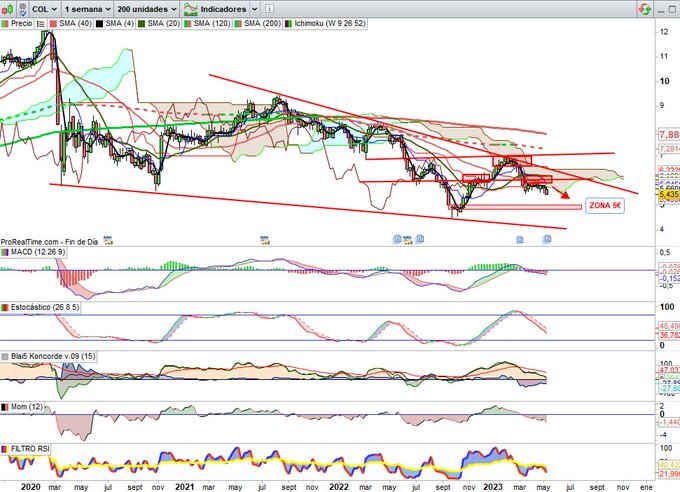Click the black SMA (4) color swatch
The height and width of the screenshot is (492, 680).
click(x=99, y=24)
